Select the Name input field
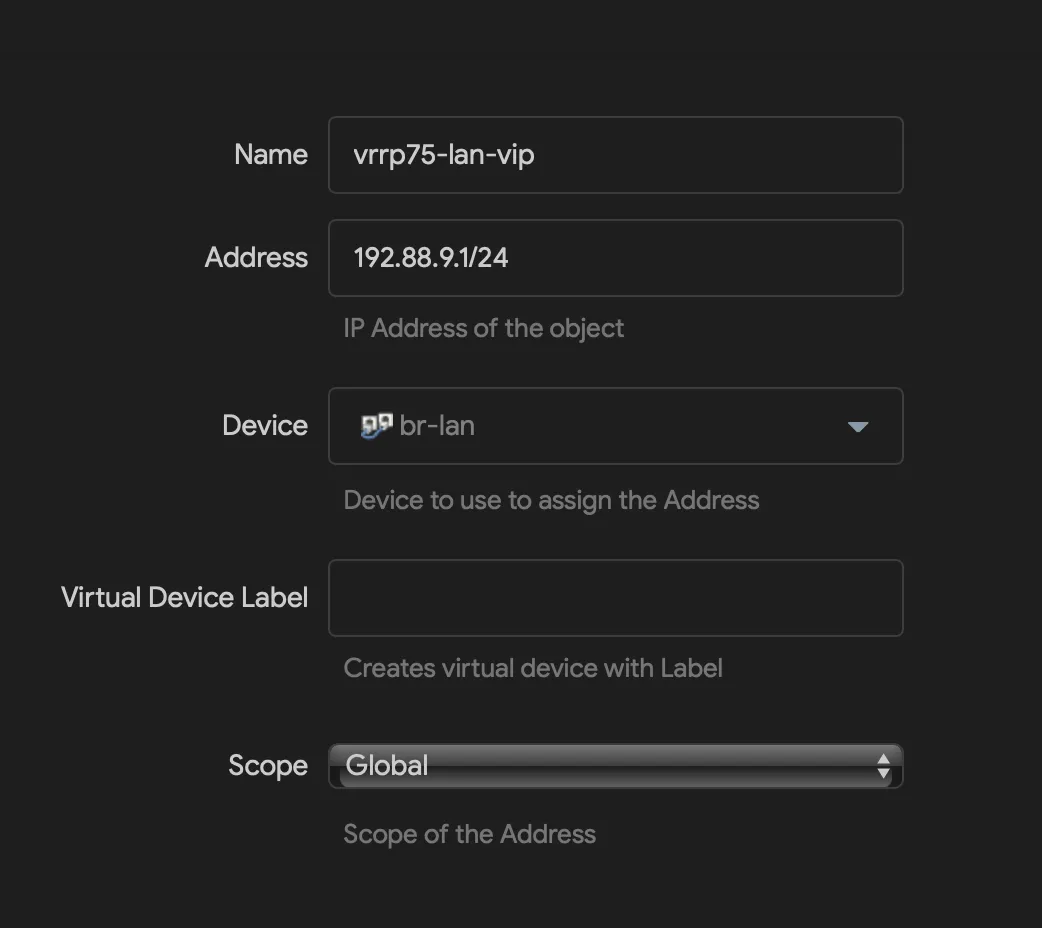 (x=615, y=155)
